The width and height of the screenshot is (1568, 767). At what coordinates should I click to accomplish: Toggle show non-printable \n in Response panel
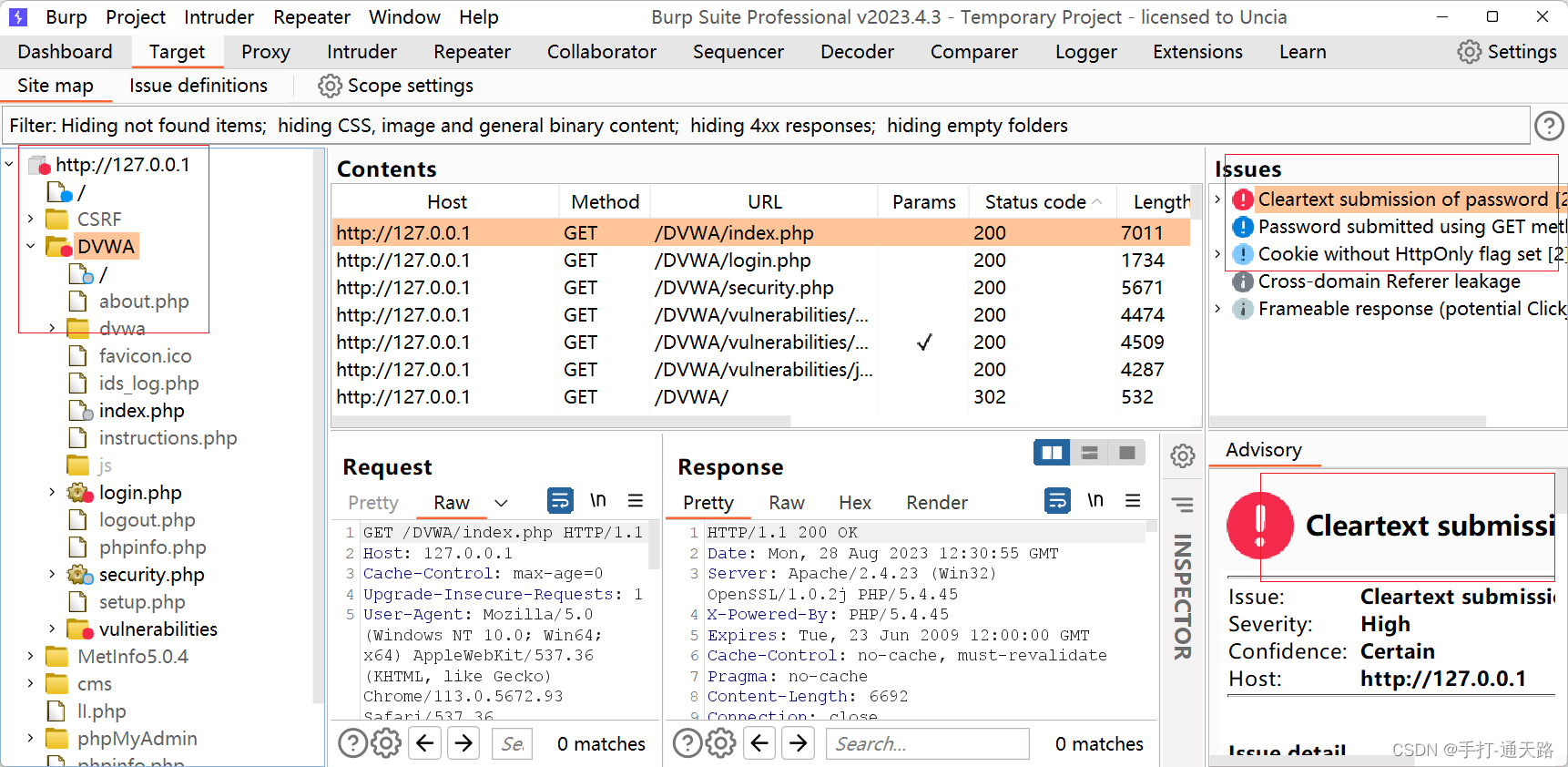1095,500
